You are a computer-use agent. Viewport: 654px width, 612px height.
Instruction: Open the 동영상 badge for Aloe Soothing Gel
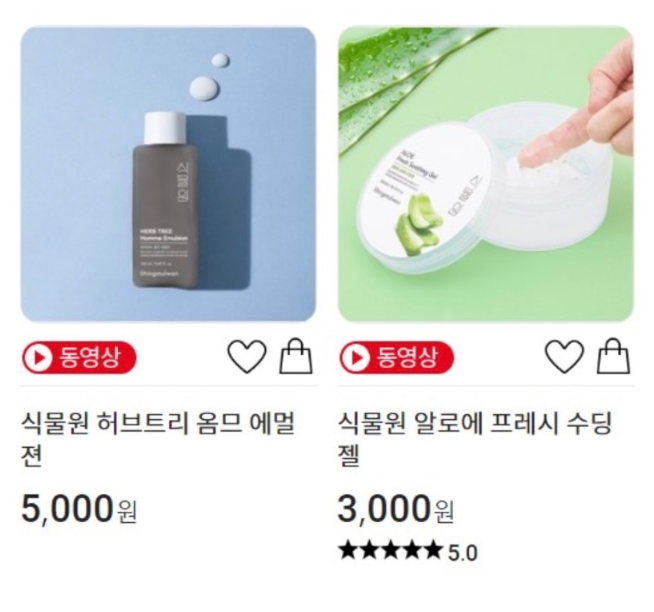tap(397, 358)
